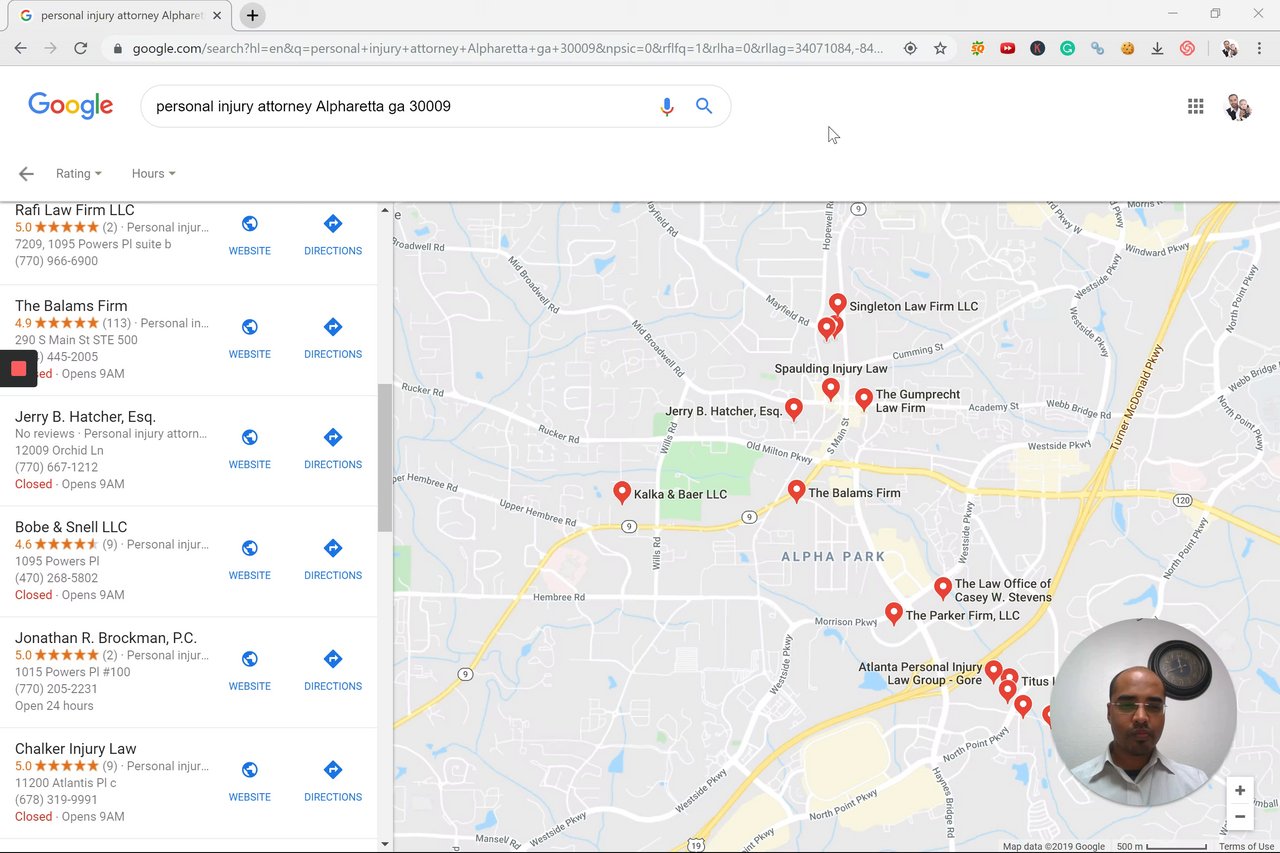This screenshot has height=853, width=1280.
Task: Open Jonathan R. Brockman website icon
Action: tap(250, 659)
